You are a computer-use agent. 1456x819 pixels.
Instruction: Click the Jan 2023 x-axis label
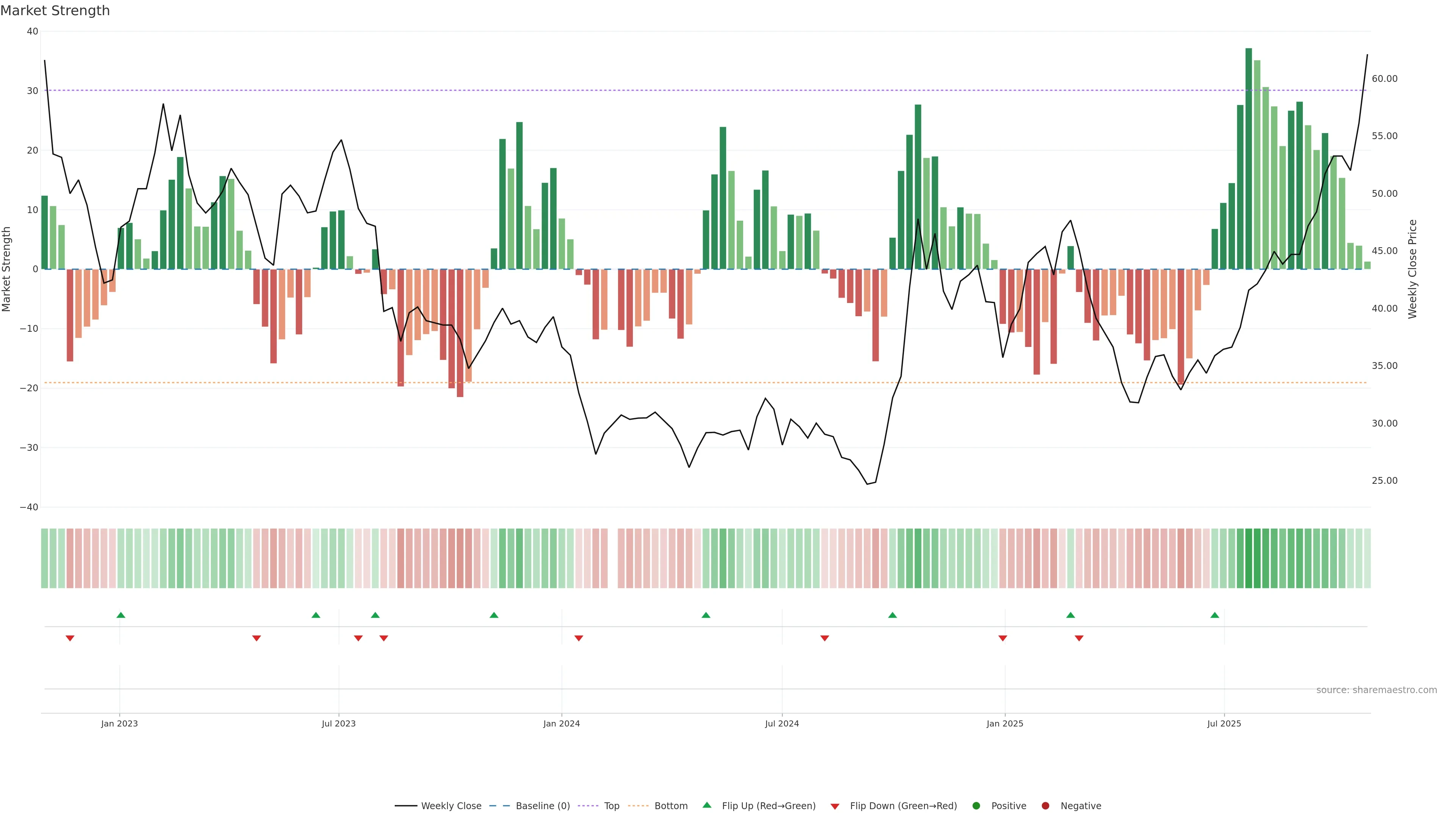click(x=119, y=723)
